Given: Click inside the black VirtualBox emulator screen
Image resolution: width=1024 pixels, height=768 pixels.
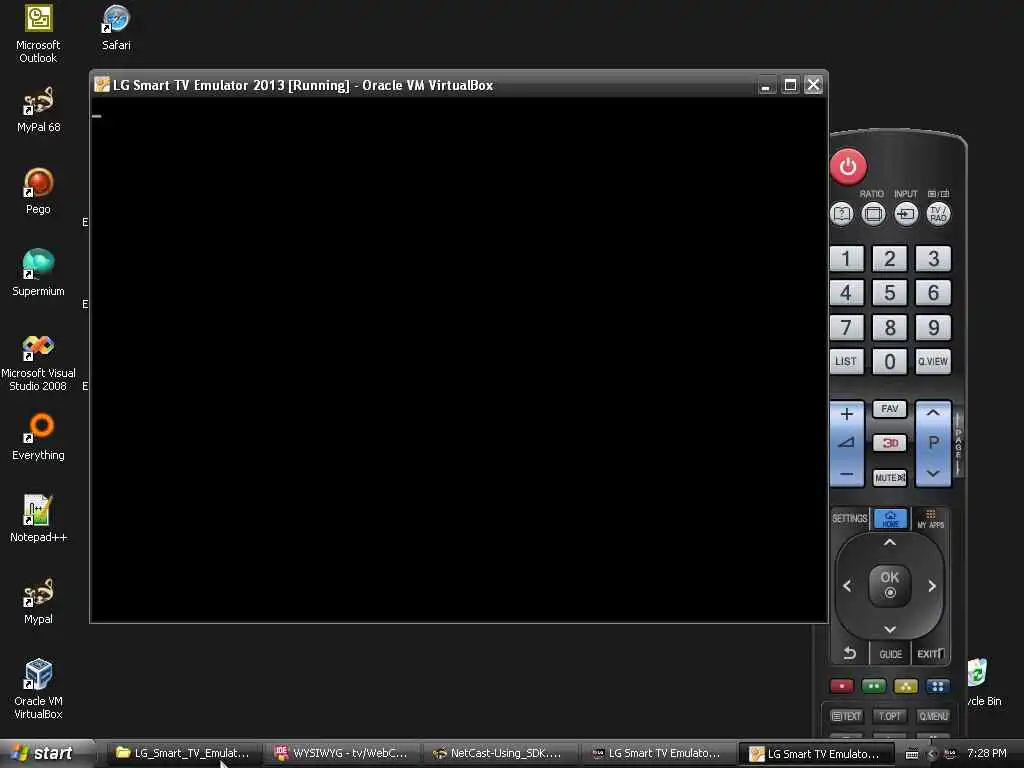Looking at the screenshot, I should 459,360.
